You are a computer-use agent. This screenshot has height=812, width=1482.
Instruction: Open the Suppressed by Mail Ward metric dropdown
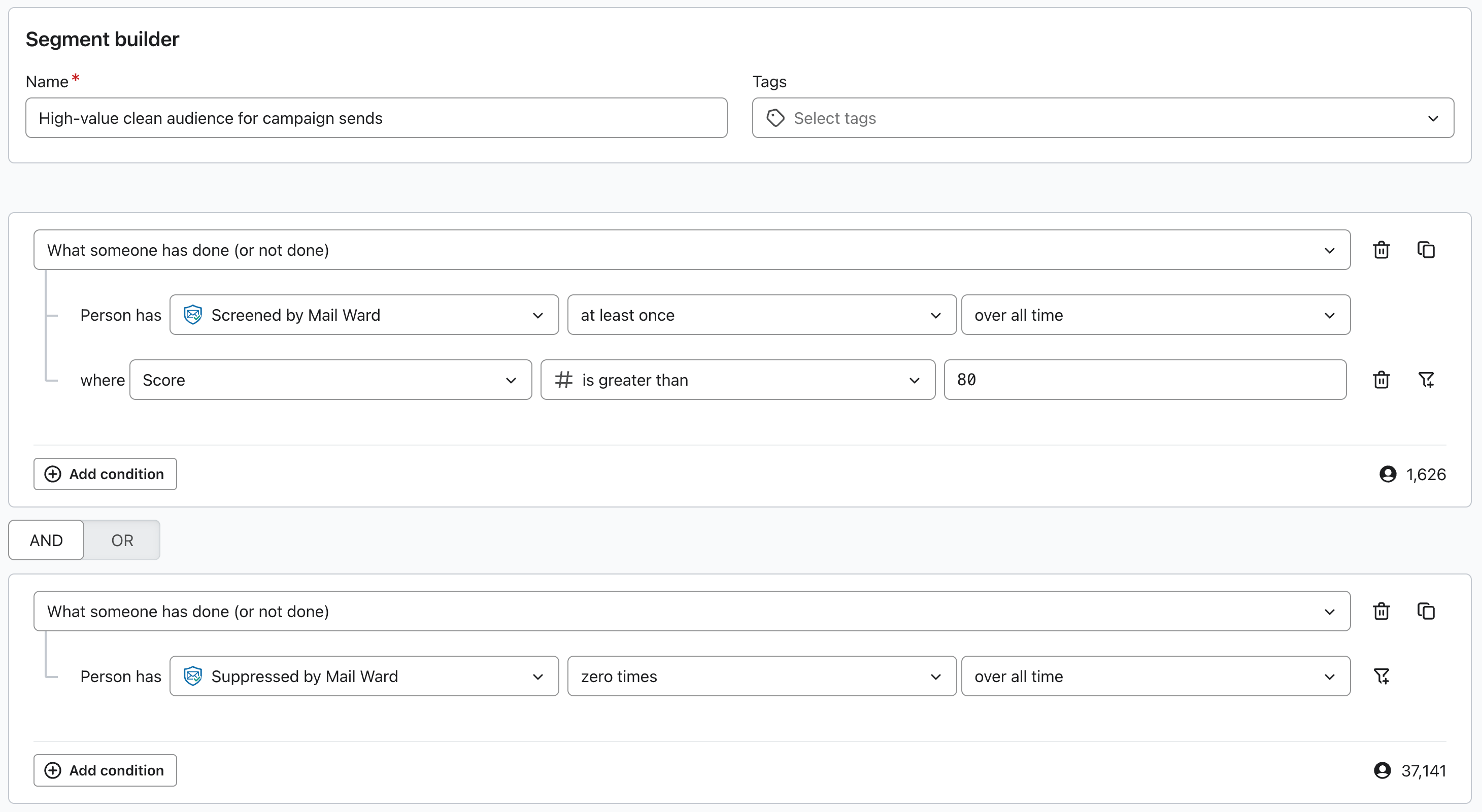click(x=364, y=675)
